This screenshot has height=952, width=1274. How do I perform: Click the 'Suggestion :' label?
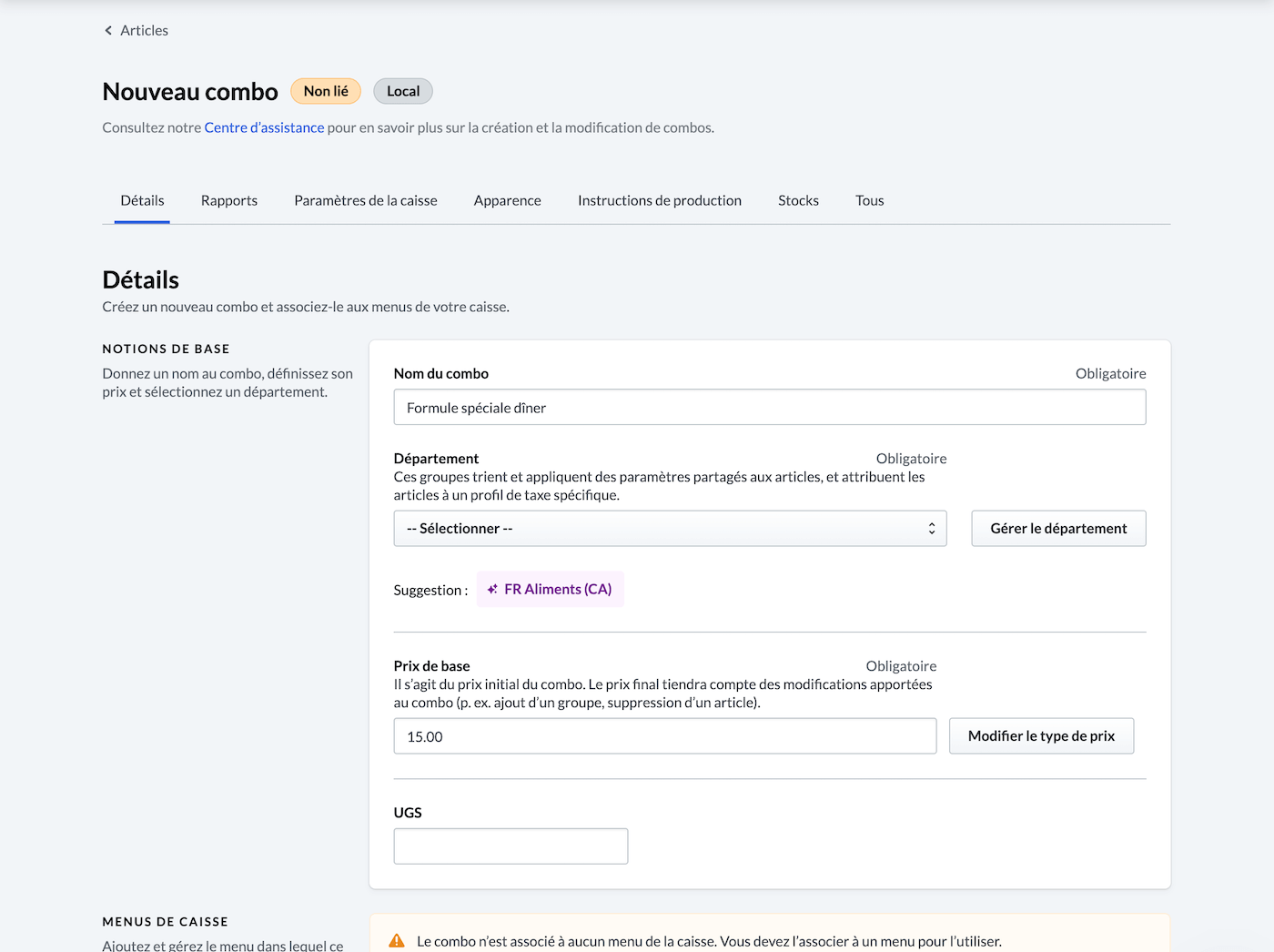point(430,590)
